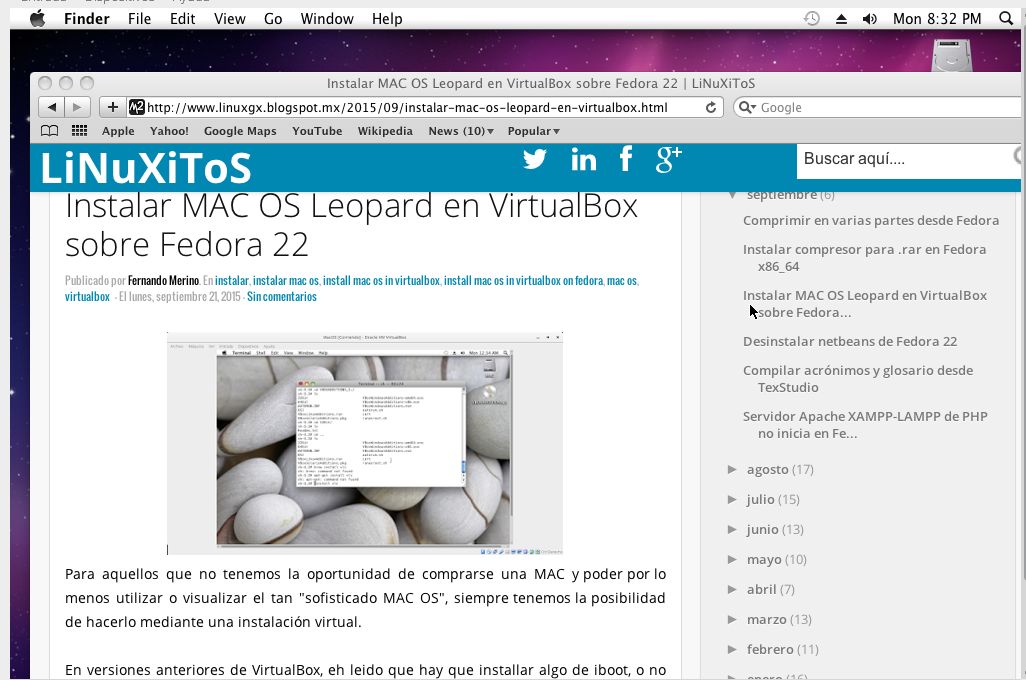The image size is (1026, 680).
Task: Open Google search engine chooser magnifier
Action: [746, 107]
